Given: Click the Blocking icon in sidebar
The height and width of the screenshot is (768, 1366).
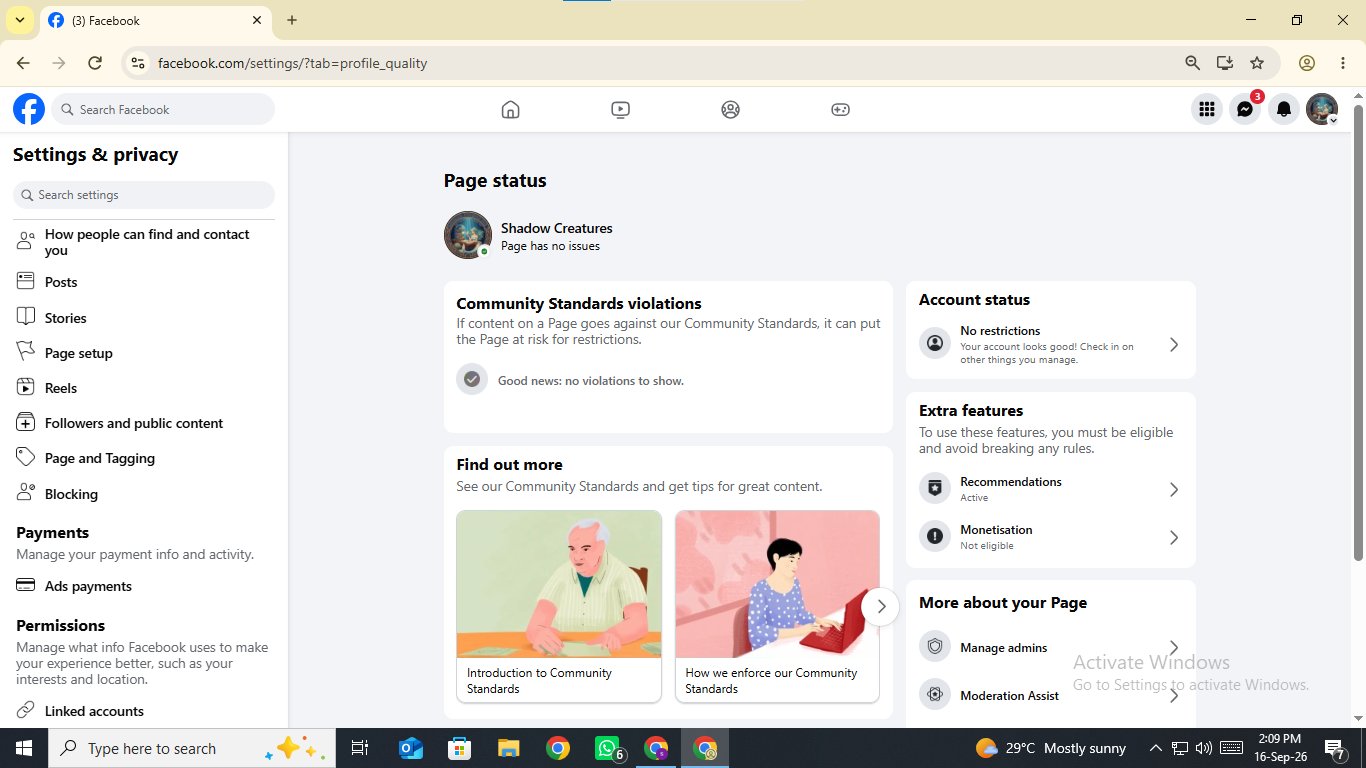Looking at the screenshot, I should coord(26,493).
